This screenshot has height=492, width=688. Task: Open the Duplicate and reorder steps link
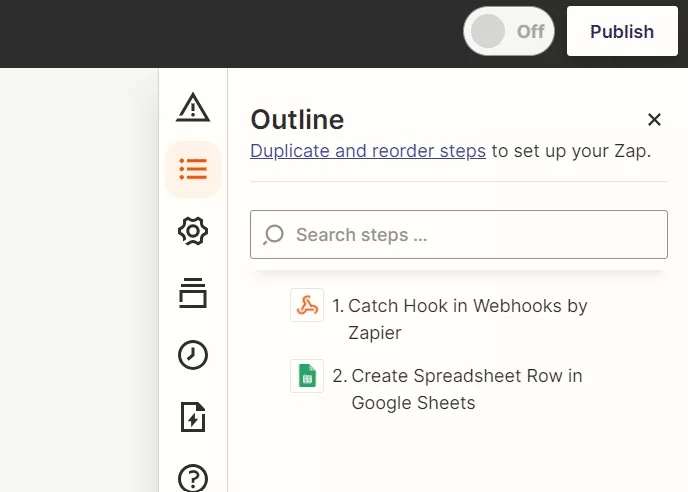pos(368,151)
